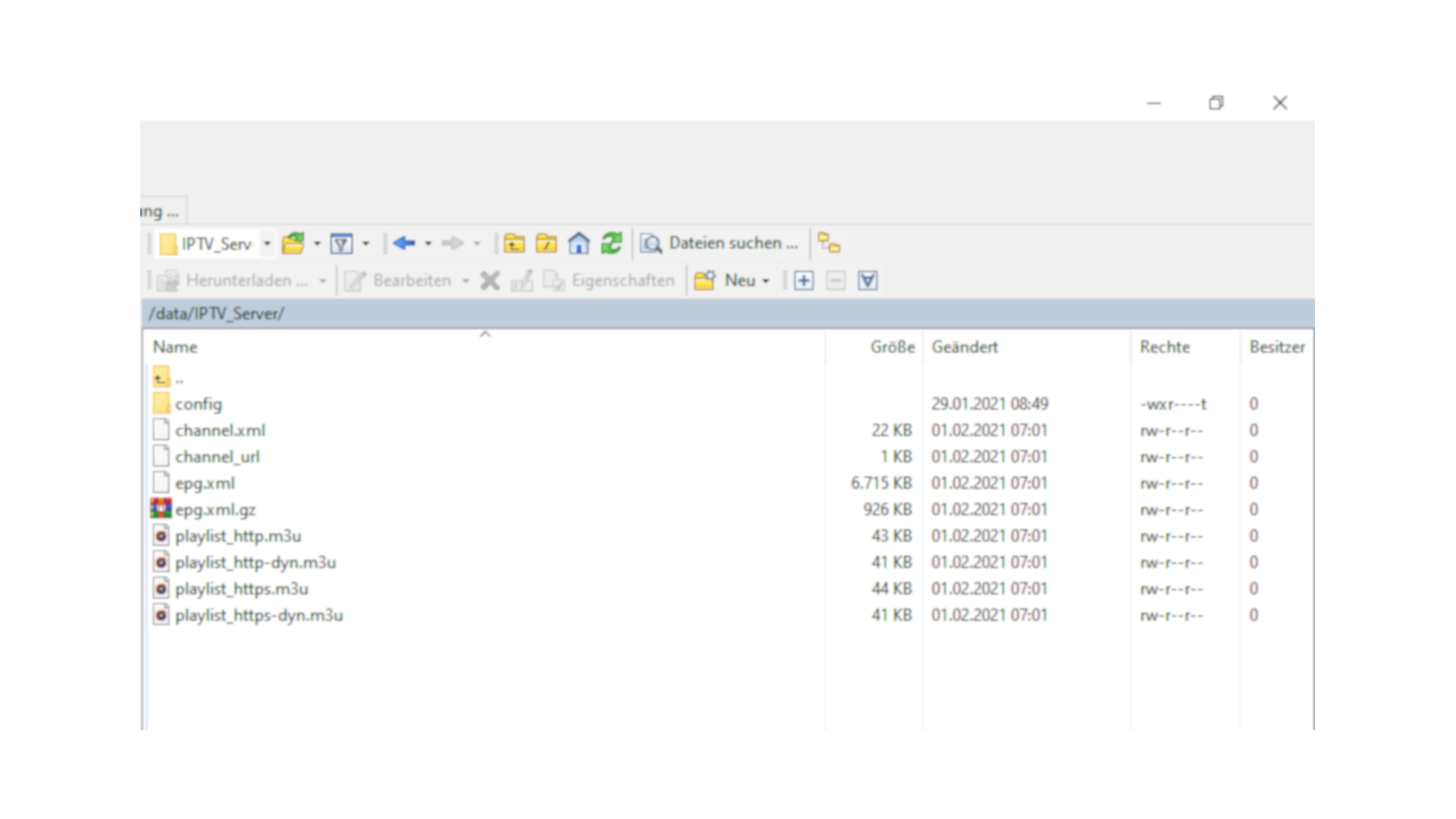Open the parent directory icon

[514, 243]
